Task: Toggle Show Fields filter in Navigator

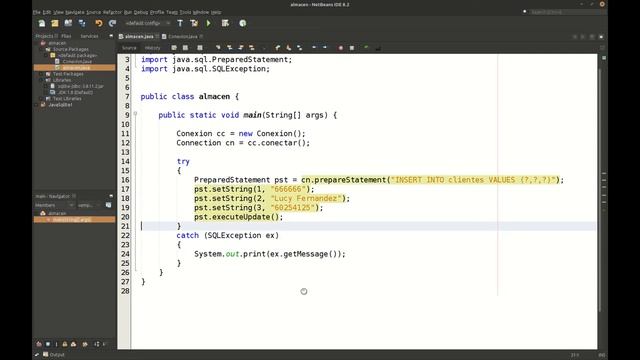Action: (48, 344)
